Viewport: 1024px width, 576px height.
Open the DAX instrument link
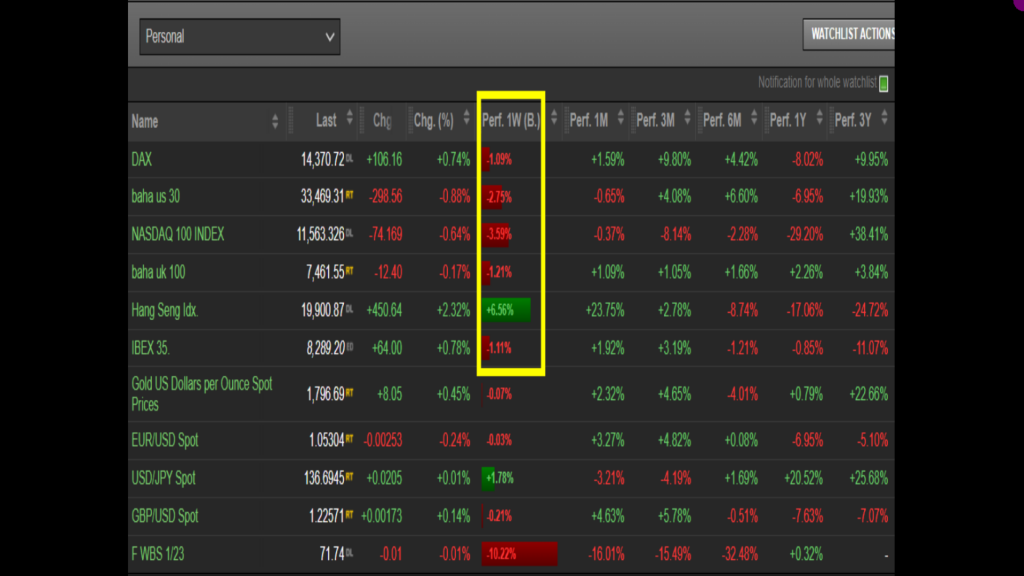(x=144, y=159)
